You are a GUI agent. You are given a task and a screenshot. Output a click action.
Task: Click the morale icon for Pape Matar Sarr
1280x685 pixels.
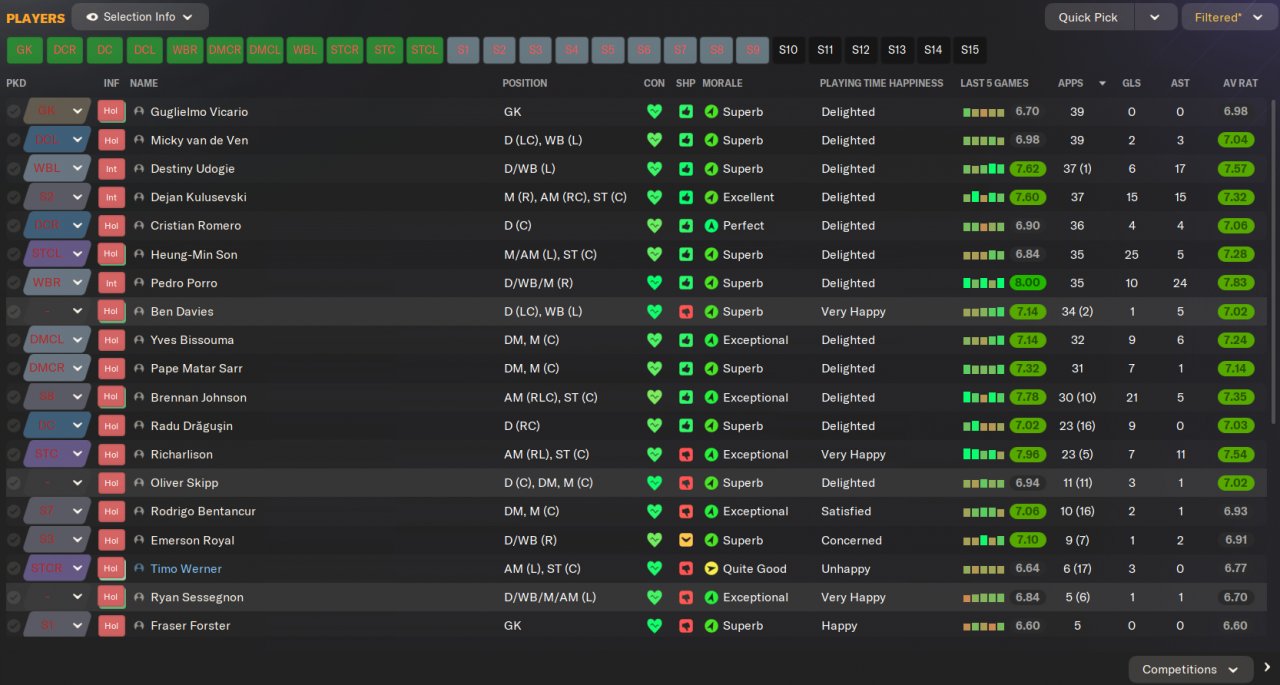click(x=711, y=369)
